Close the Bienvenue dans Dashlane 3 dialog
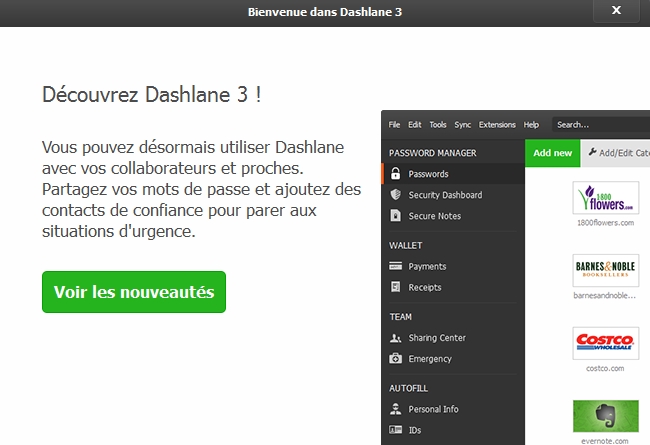The image size is (650, 445). (616, 10)
